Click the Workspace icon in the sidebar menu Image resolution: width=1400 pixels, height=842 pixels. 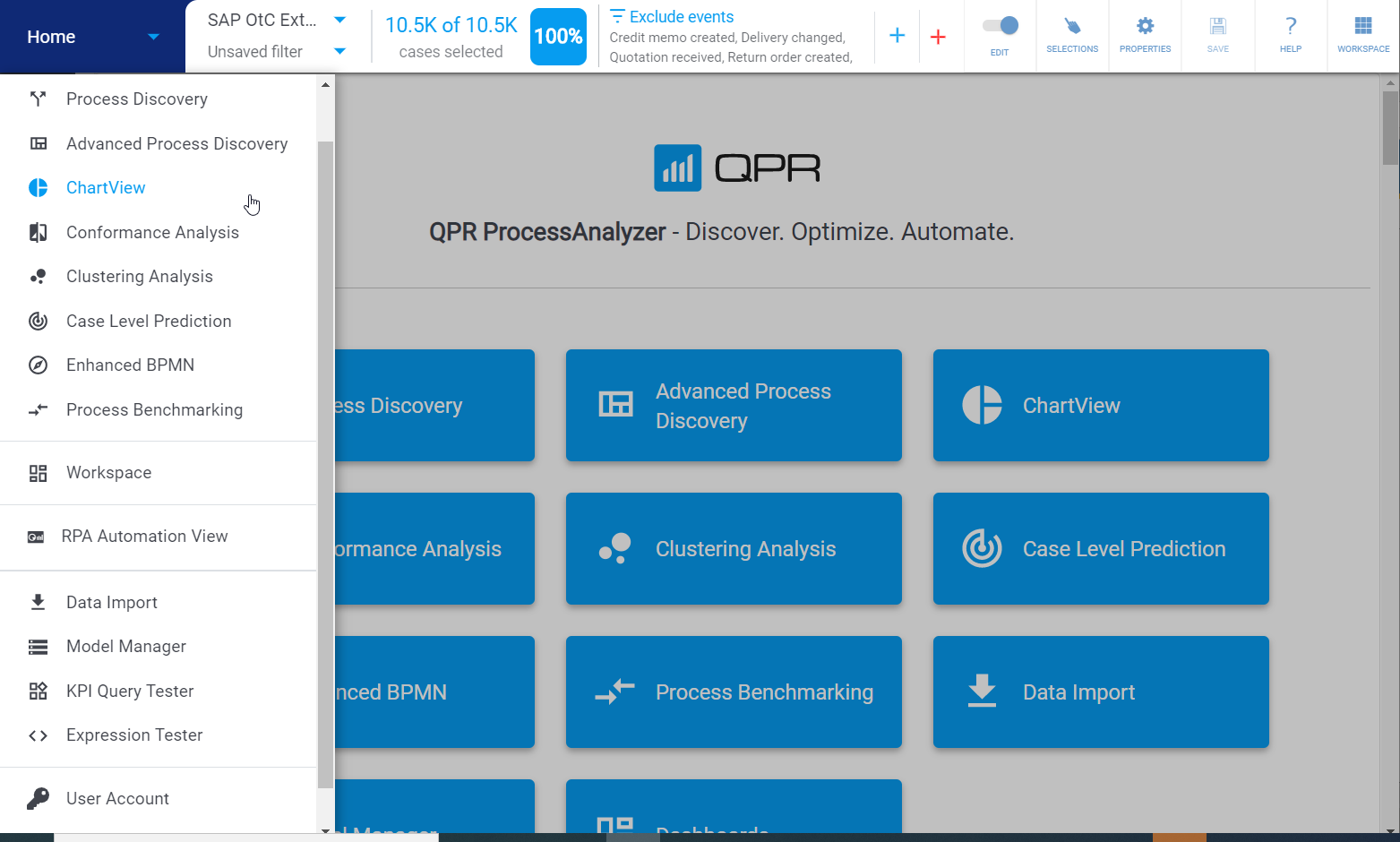click(x=38, y=473)
